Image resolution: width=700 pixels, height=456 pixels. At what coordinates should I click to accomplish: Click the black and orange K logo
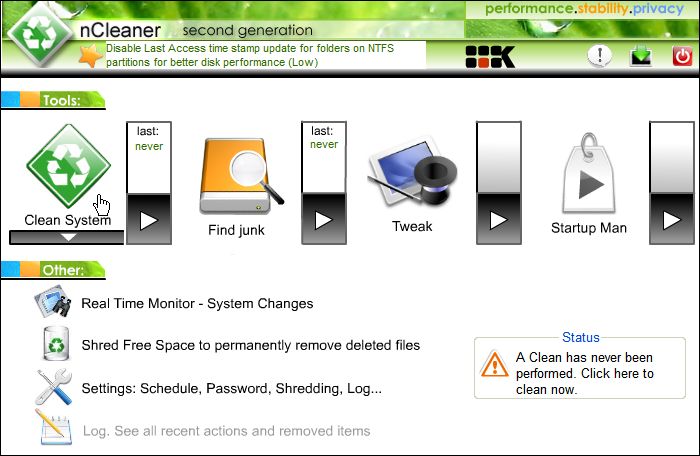click(x=490, y=57)
